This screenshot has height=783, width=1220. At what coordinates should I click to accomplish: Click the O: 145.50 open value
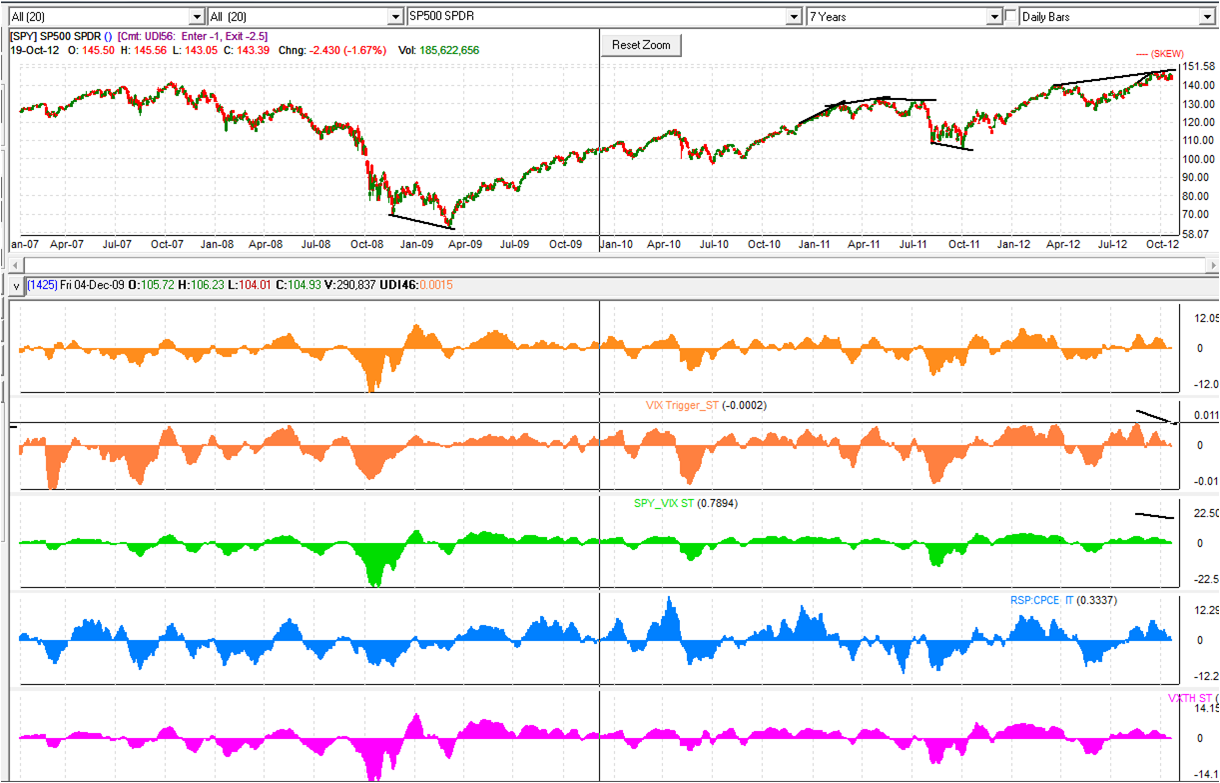click(x=89, y=50)
